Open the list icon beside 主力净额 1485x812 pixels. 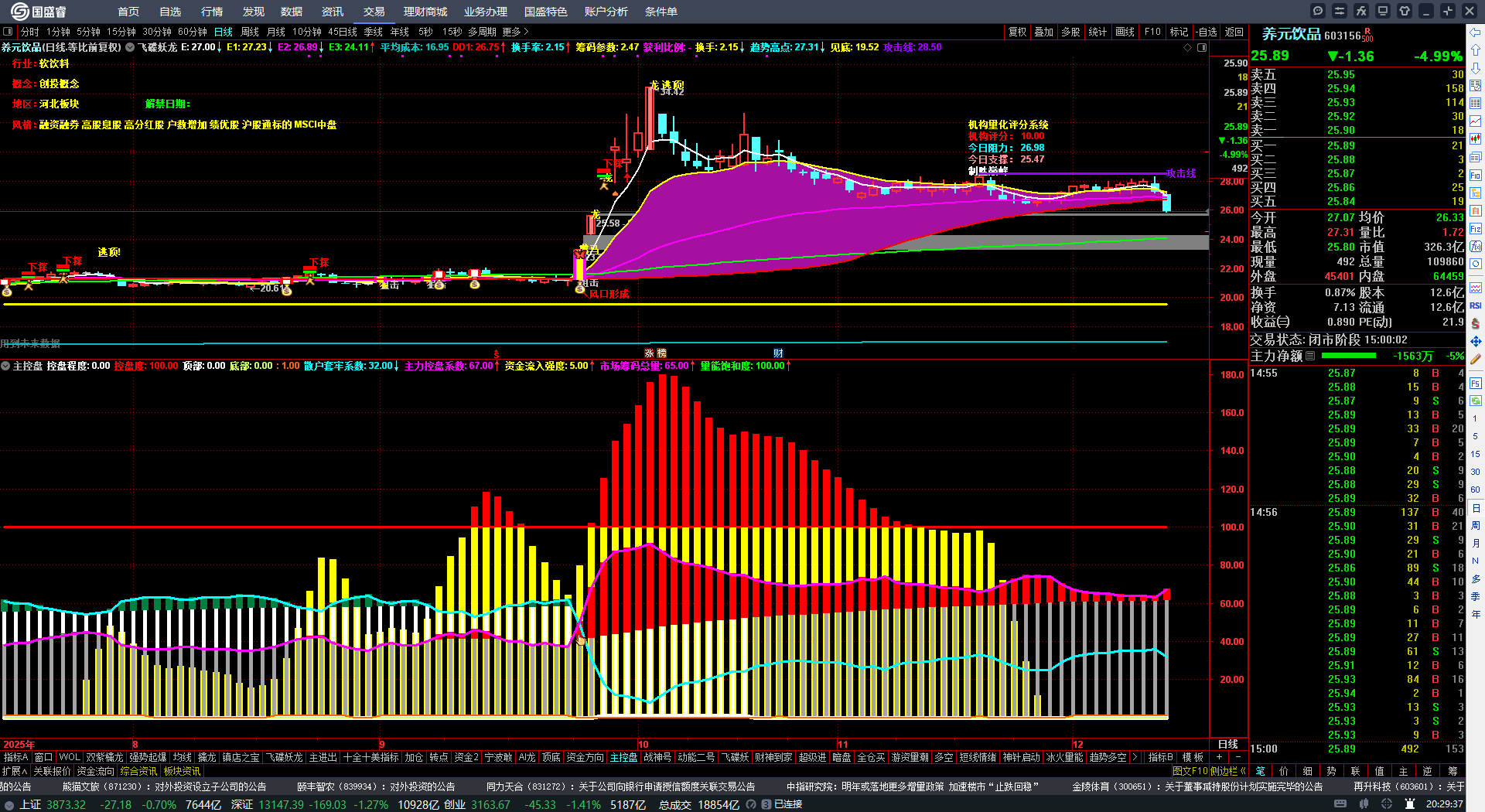(x=1310, y=356)
